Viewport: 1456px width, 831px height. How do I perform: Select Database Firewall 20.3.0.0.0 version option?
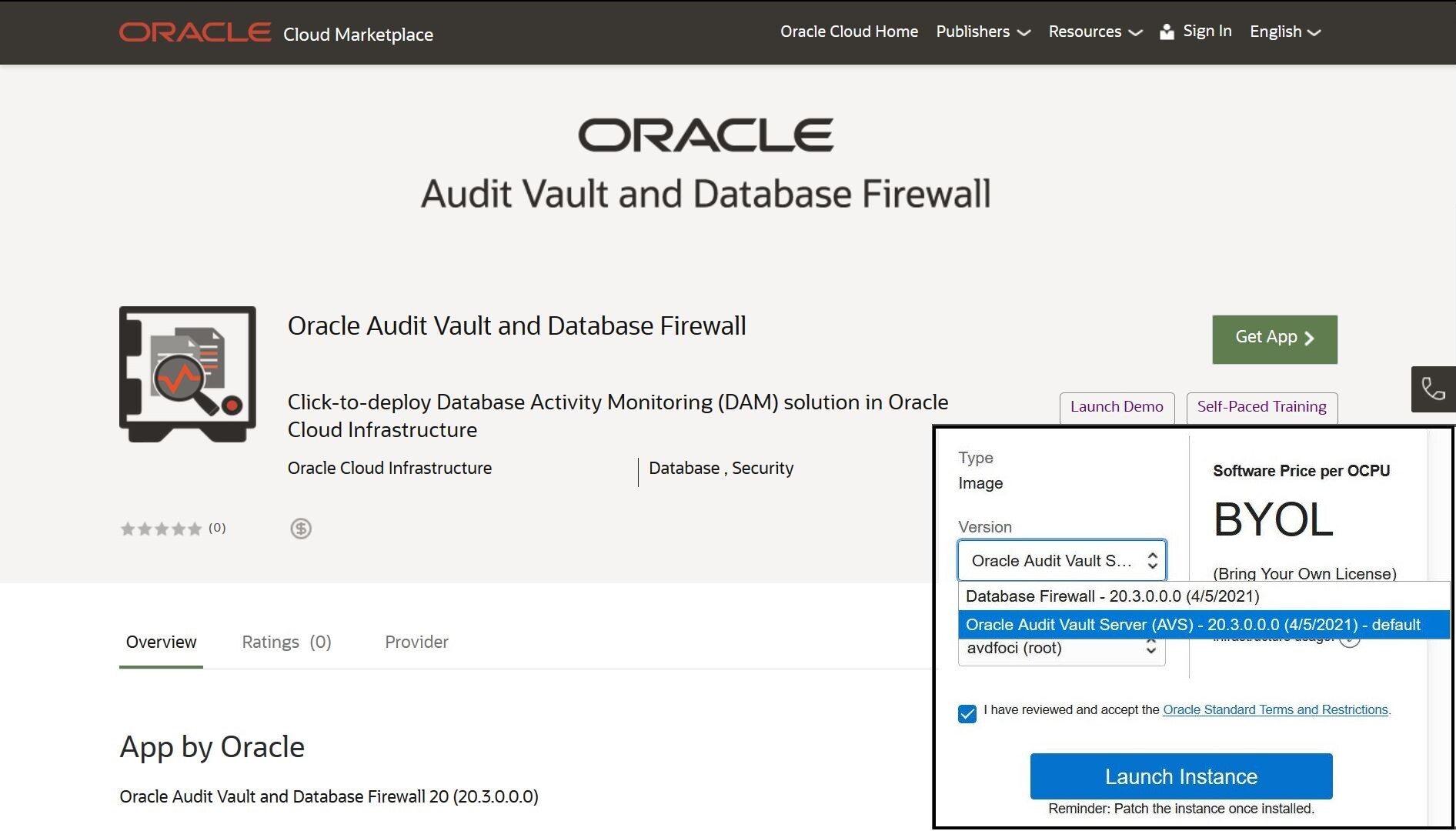coord(1112,596)
